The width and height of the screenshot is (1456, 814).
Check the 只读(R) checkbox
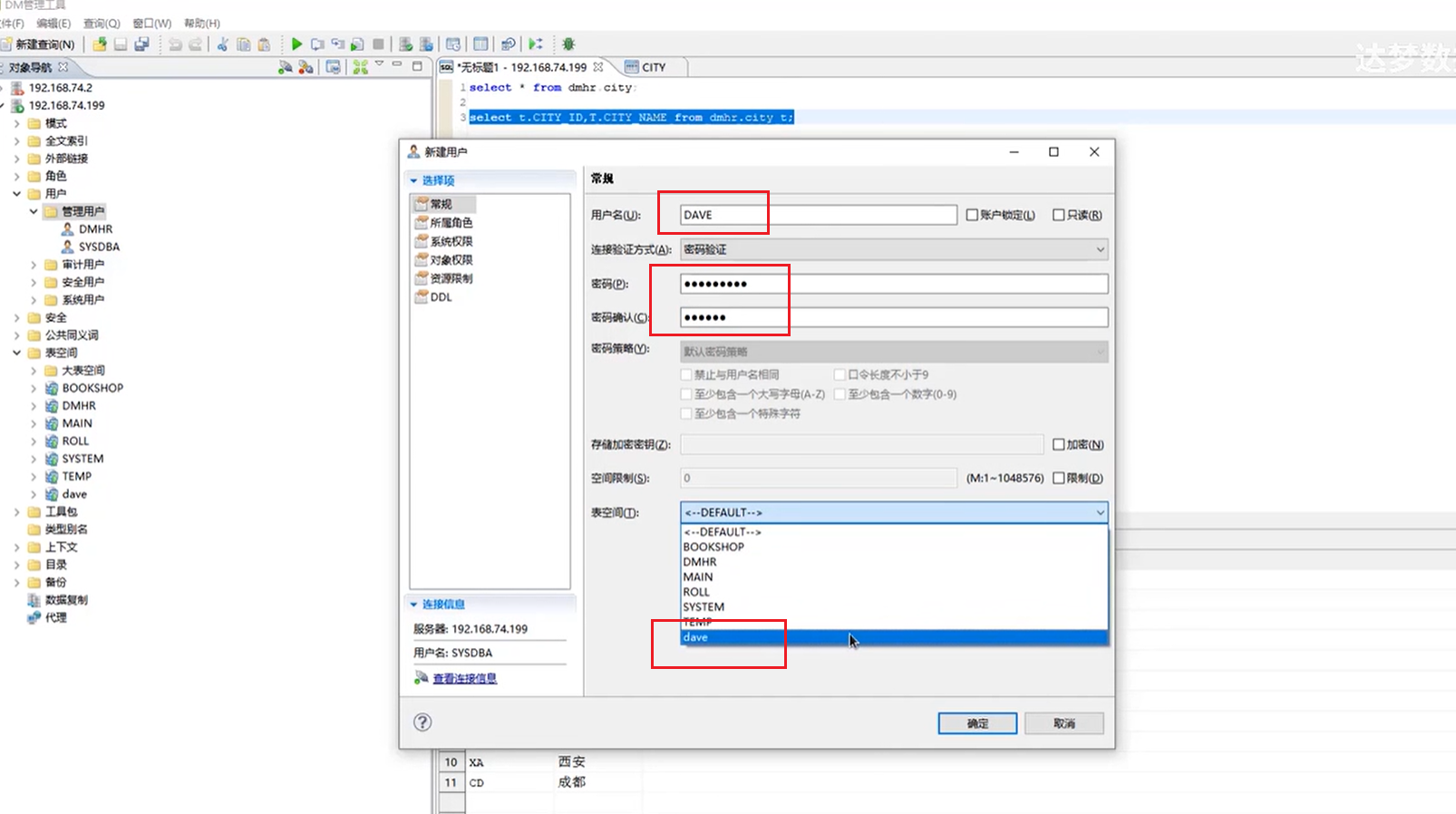coord(1058,215)
